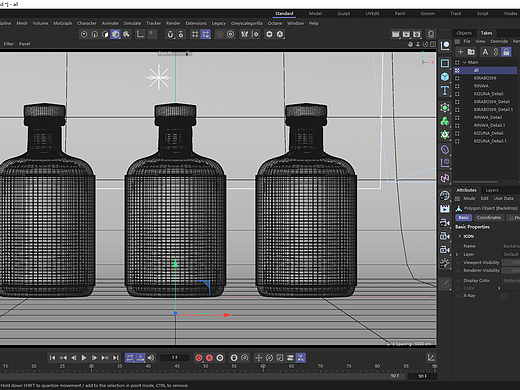Open the Attributes manager hamburger menu

(457, 199)
